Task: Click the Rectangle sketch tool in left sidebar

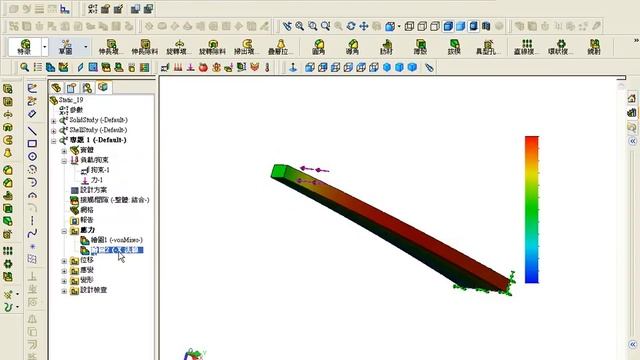Action: pyautogui.click(x=32, y=144)
